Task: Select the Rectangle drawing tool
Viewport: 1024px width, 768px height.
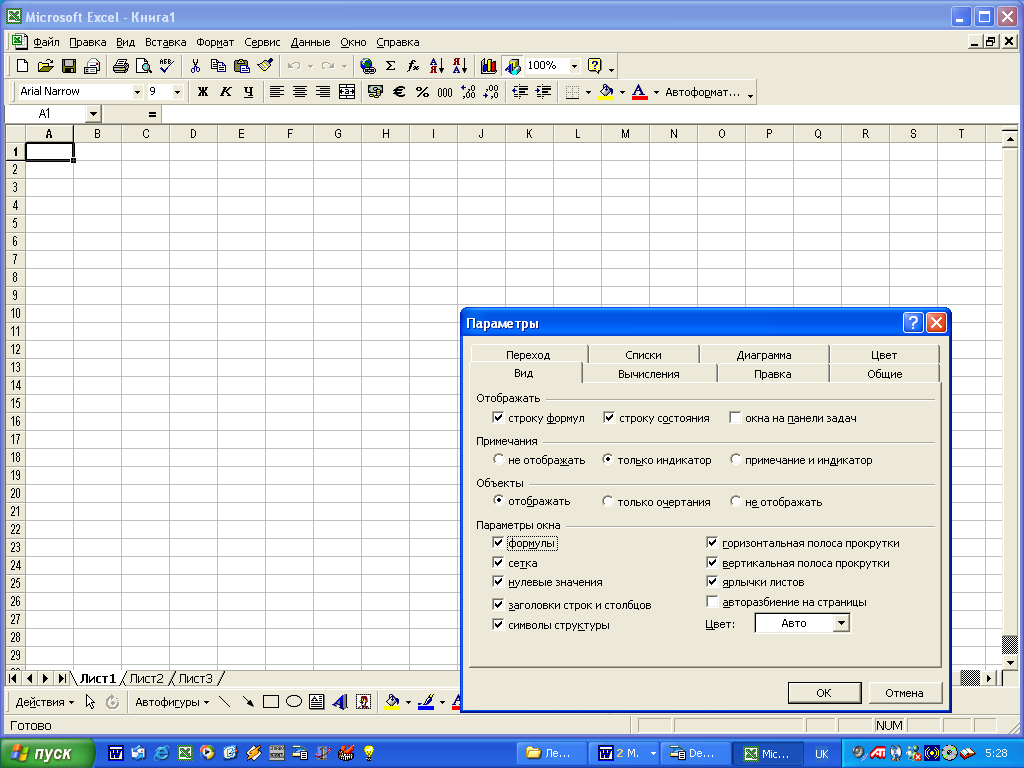Action: click(x=270, y=702)
